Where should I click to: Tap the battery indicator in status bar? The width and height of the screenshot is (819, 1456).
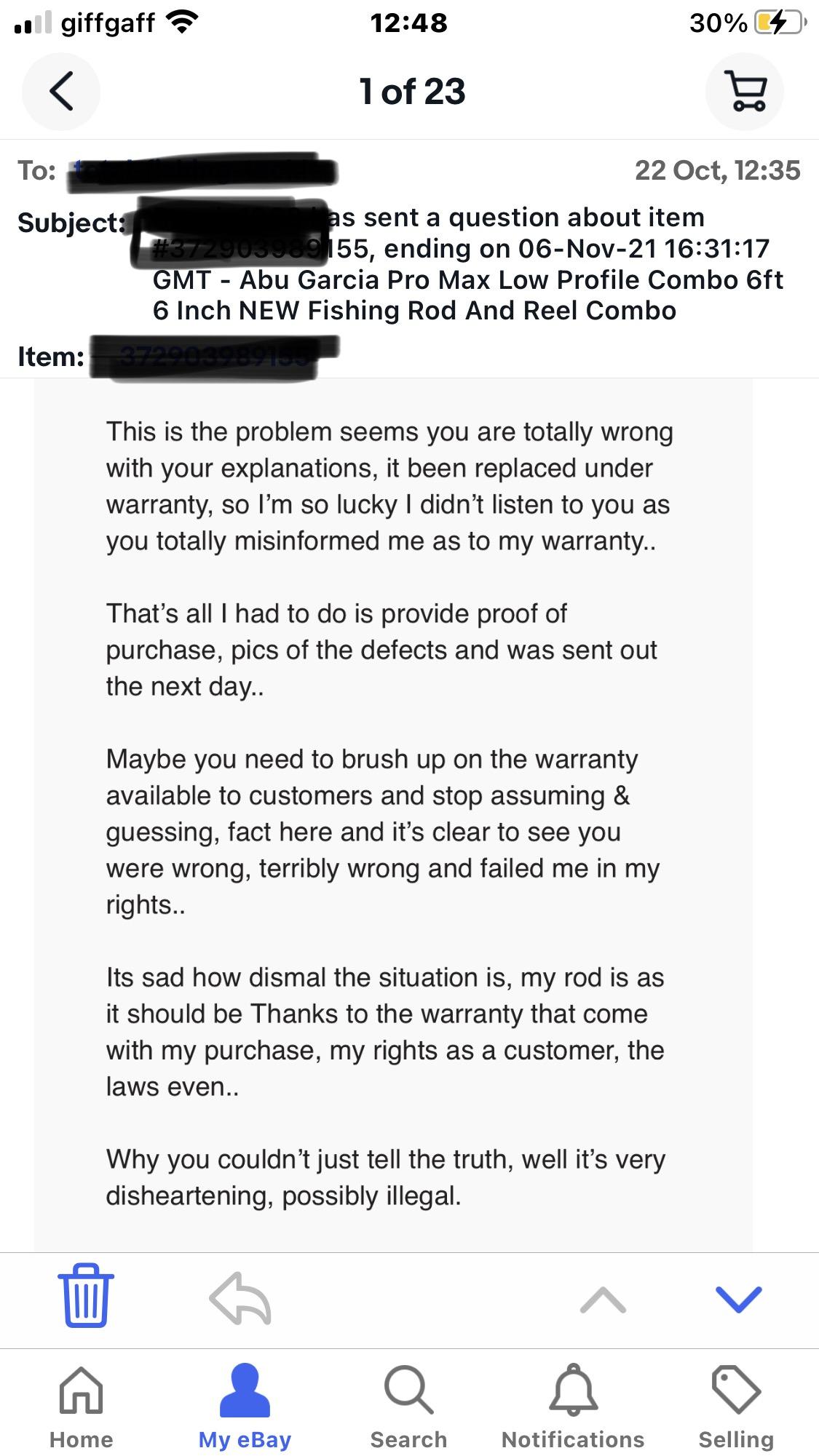779,23
